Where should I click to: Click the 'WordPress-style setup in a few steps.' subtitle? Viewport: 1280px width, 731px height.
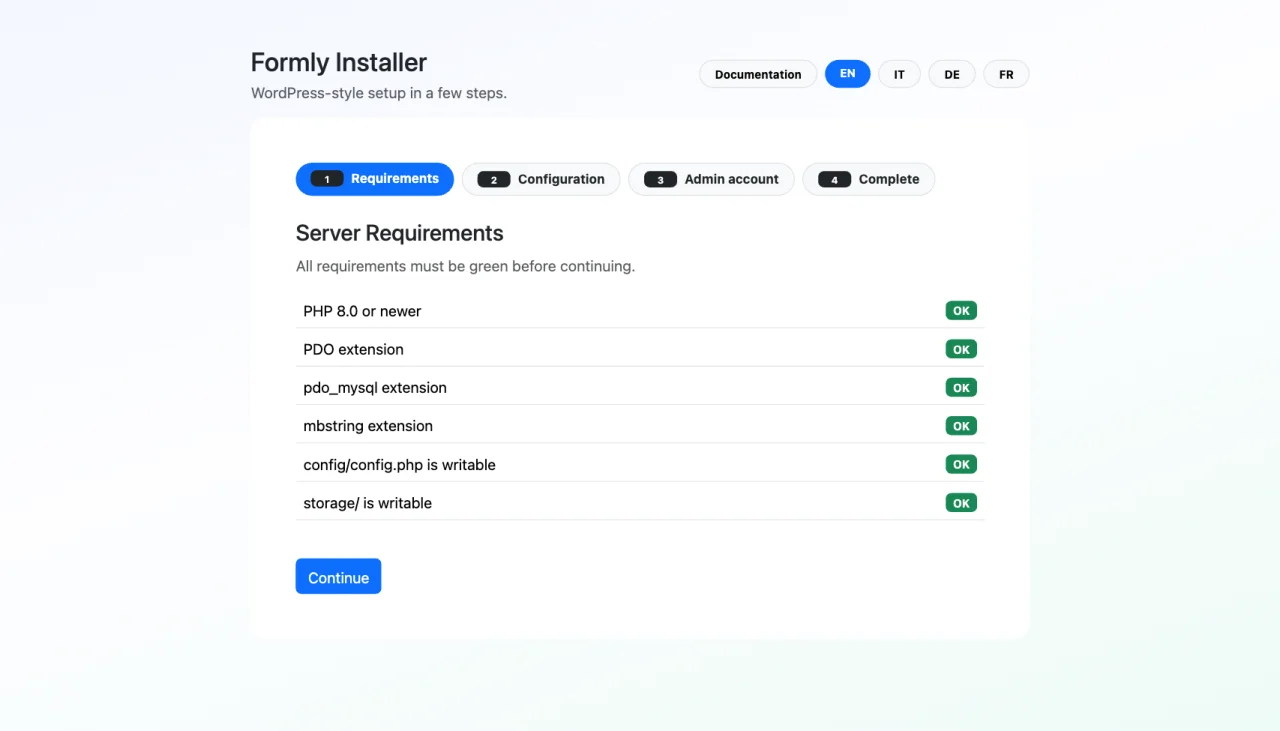[x=378, y=93]
